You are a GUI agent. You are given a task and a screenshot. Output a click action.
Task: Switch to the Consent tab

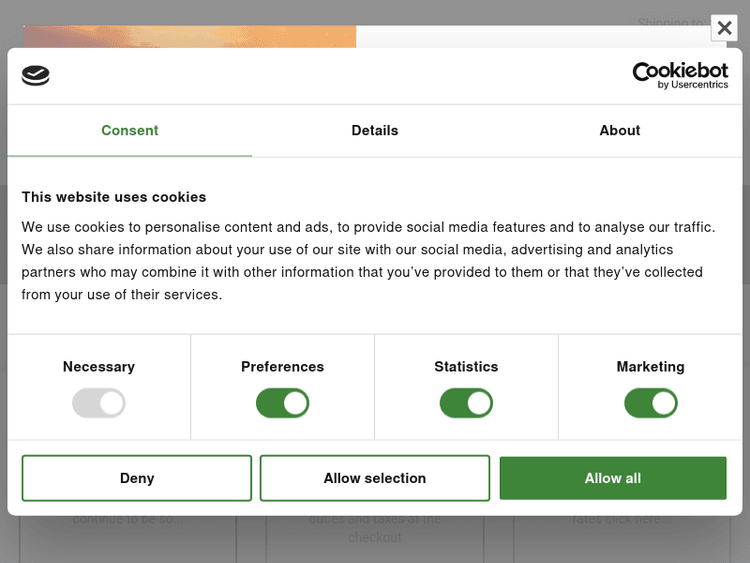click(130, 131)
